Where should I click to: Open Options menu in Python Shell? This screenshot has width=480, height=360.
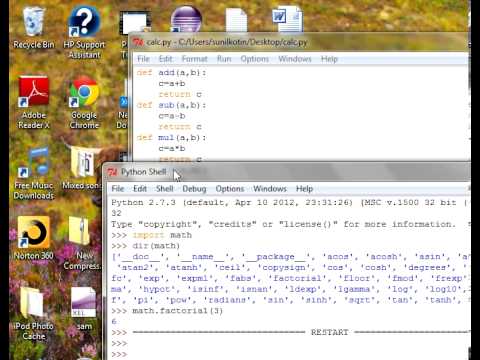[230, 189]
